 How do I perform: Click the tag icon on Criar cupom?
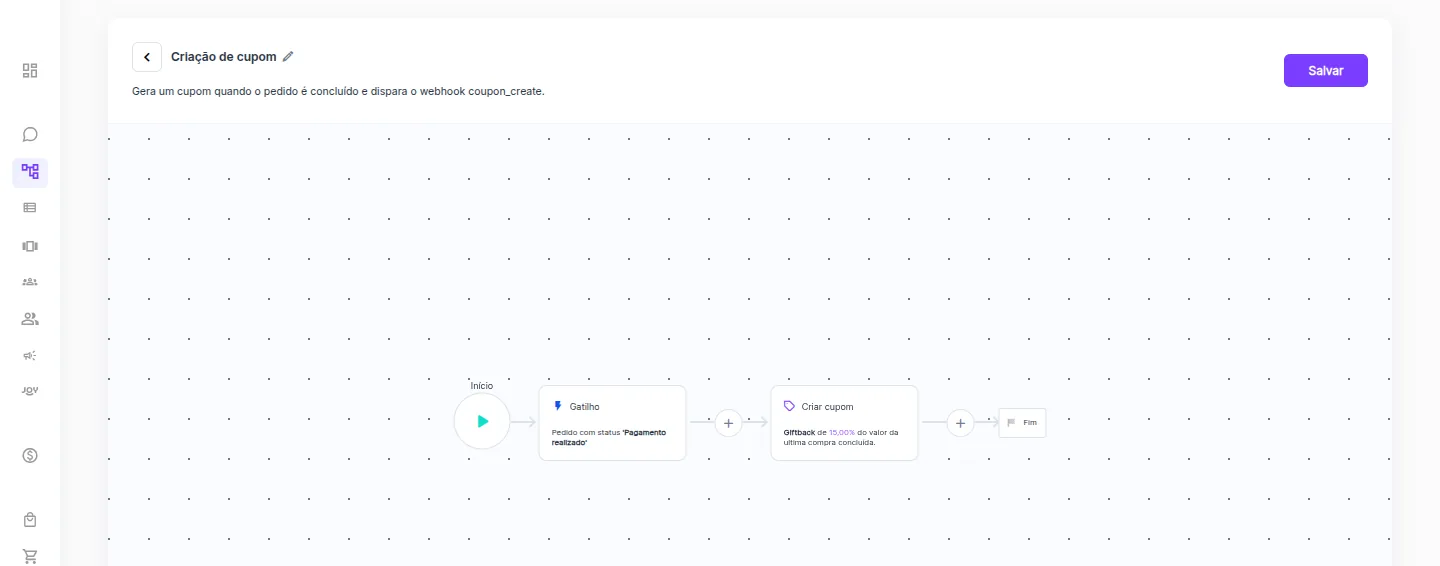point(790,406)
